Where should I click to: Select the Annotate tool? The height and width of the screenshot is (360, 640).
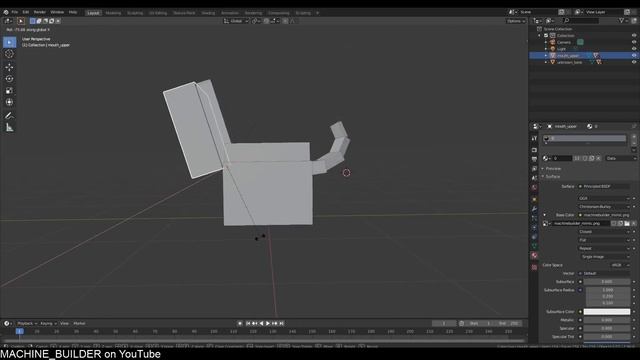(x=9, y=116)
